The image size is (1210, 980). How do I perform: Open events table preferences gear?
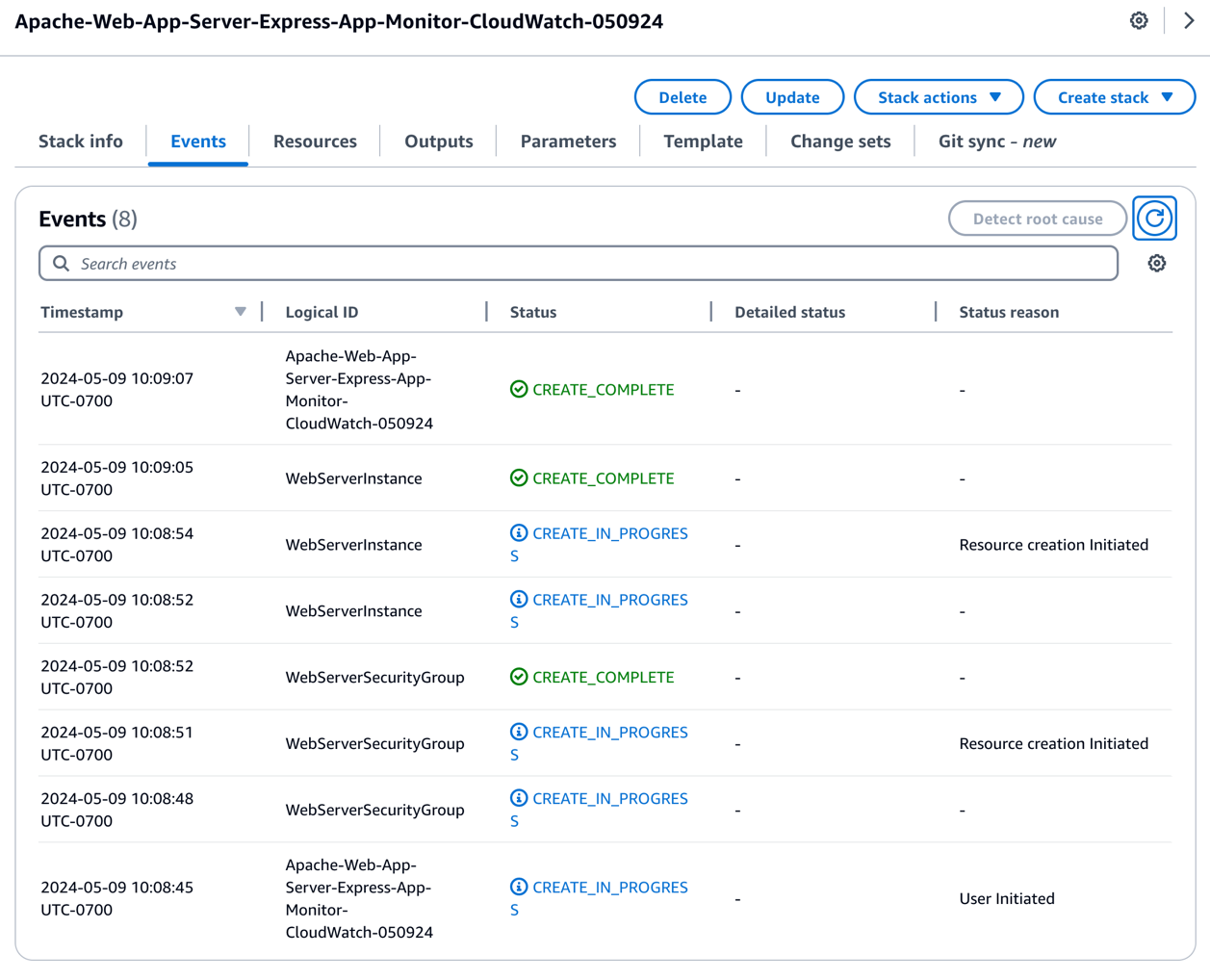[x=1157, y=263]
